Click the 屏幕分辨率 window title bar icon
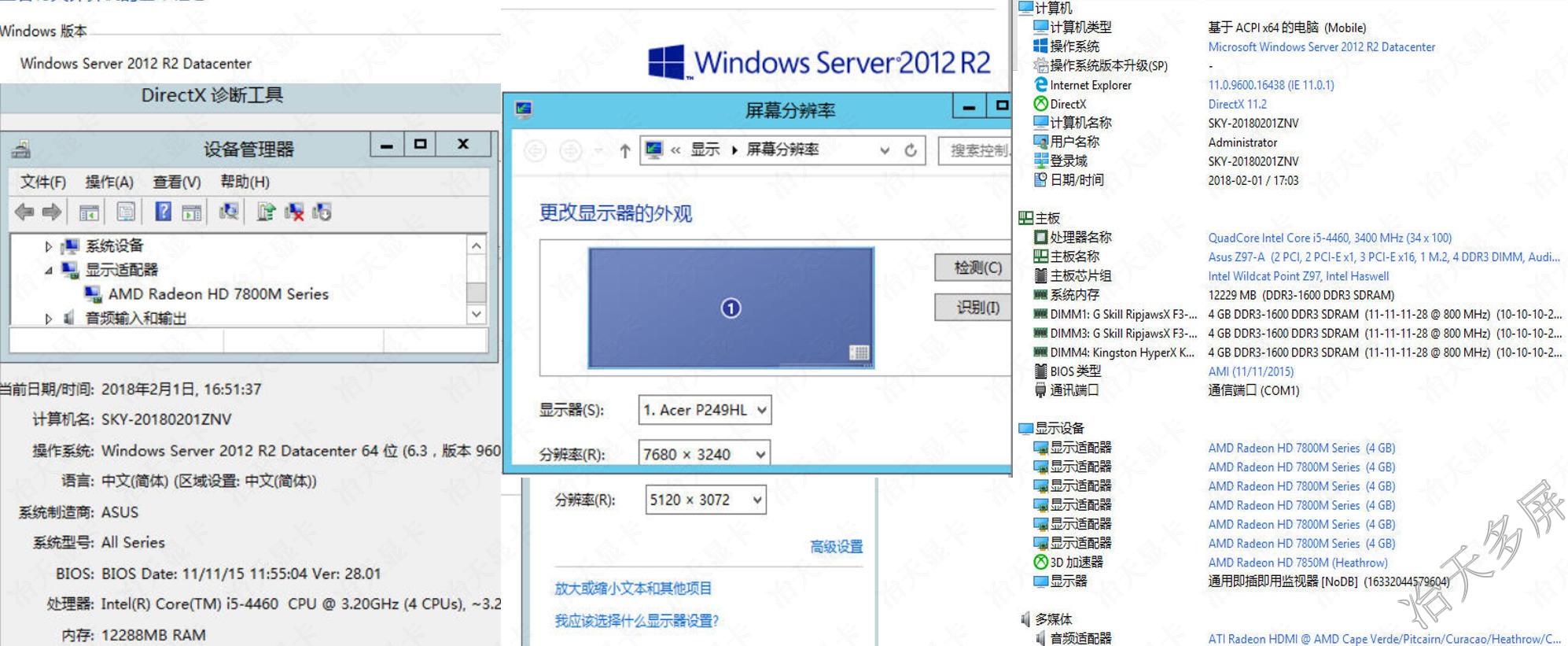 click(x=524, y=109)
